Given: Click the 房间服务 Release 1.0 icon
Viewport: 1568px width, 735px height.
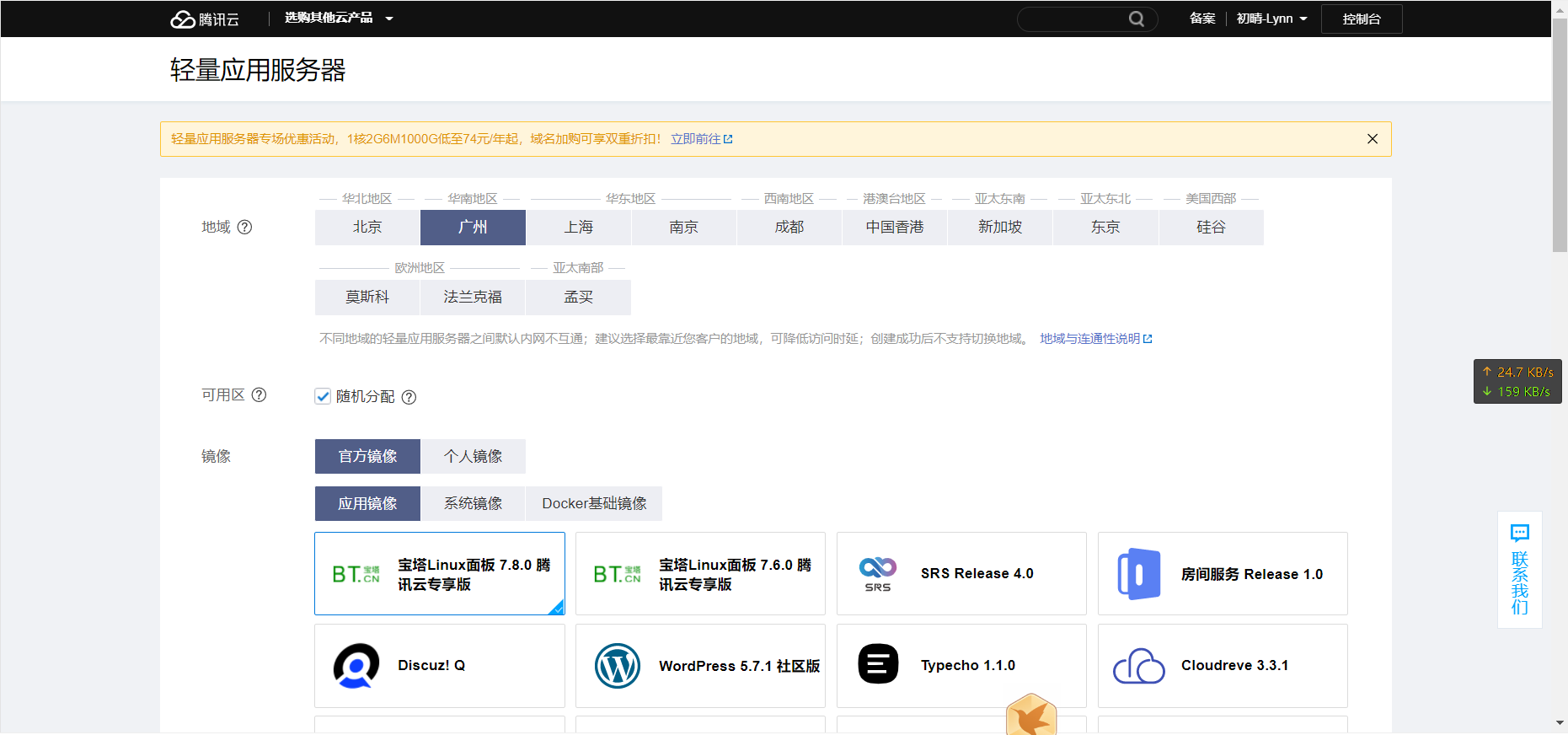Looking at the screenshot, I should 1139,574.
